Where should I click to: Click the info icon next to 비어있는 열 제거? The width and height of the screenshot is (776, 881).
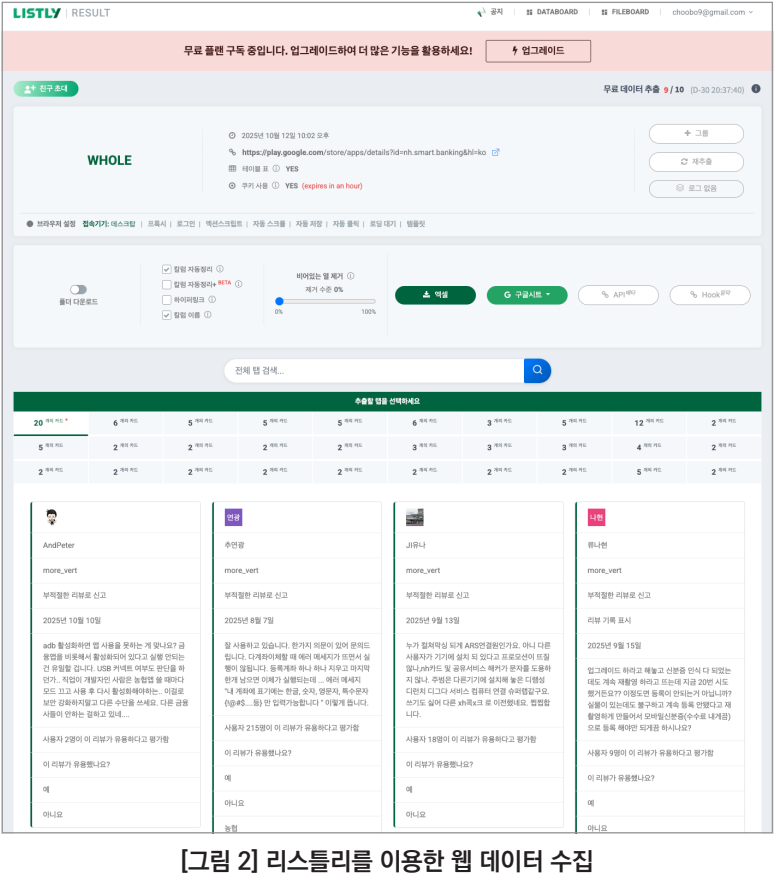(x=351, y=276)
